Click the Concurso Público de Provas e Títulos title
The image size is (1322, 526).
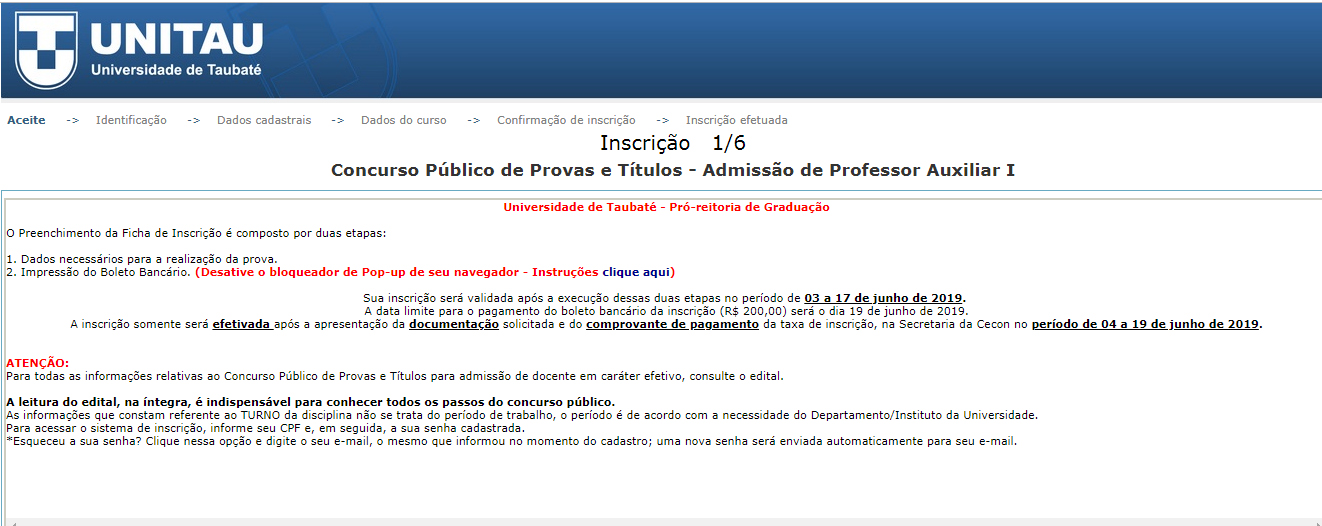click(x=673, y=170)
